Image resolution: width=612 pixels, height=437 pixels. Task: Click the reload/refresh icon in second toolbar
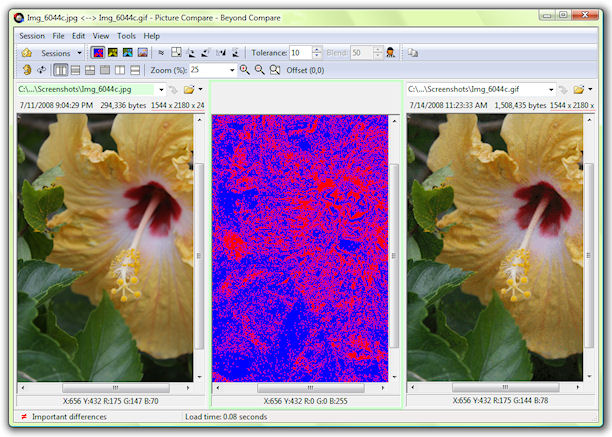pos(27,70)
